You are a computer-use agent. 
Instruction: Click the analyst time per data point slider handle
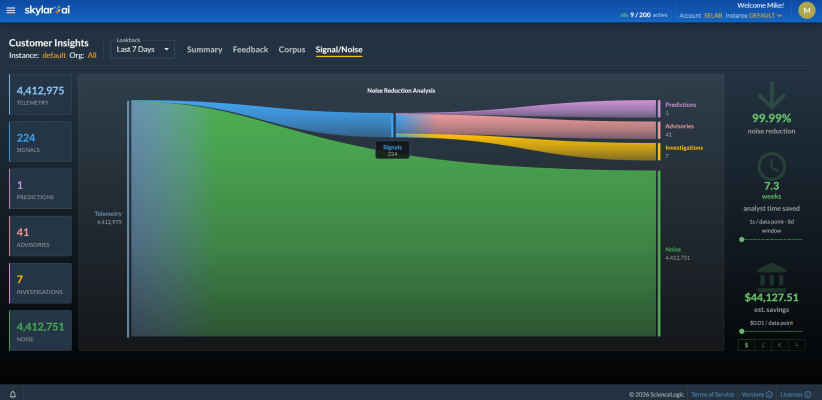741,240
